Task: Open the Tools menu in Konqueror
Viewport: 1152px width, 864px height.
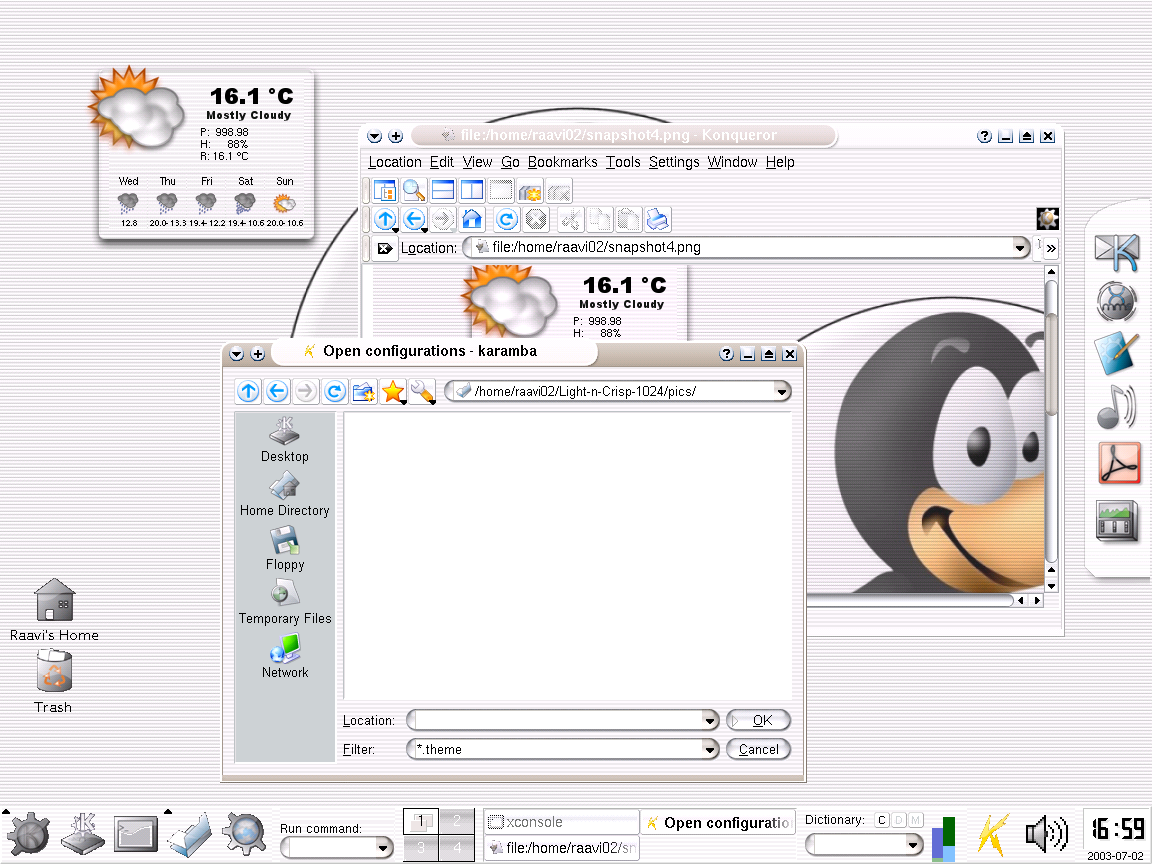Action: click(623, 162)
